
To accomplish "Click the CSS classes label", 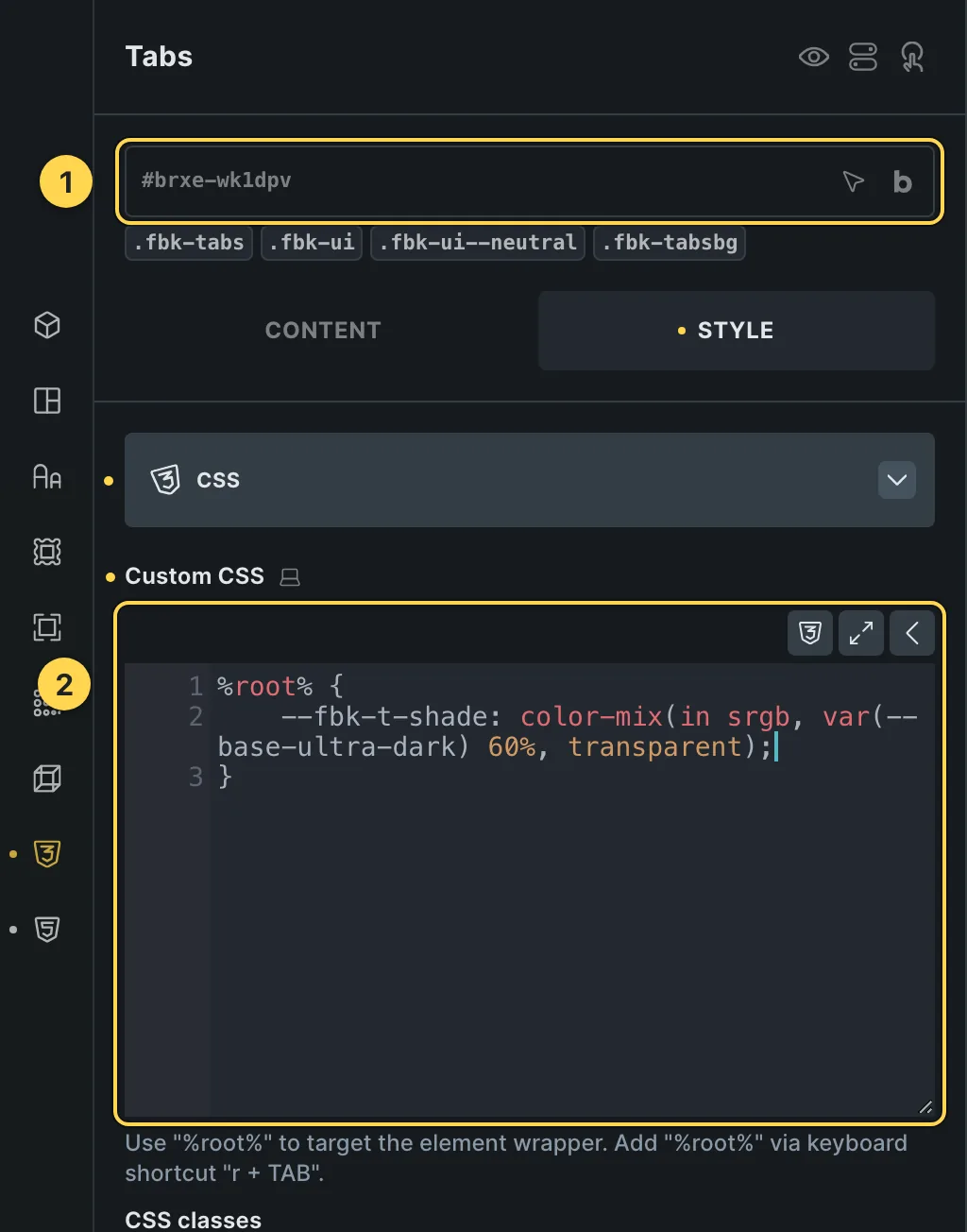I will point(194,1220).
